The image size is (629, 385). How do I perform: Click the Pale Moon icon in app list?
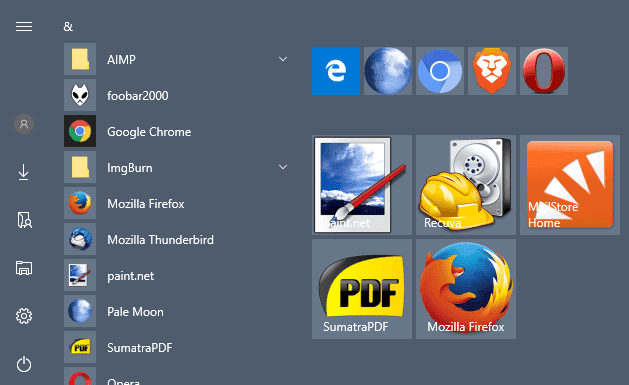pos(80,311)
